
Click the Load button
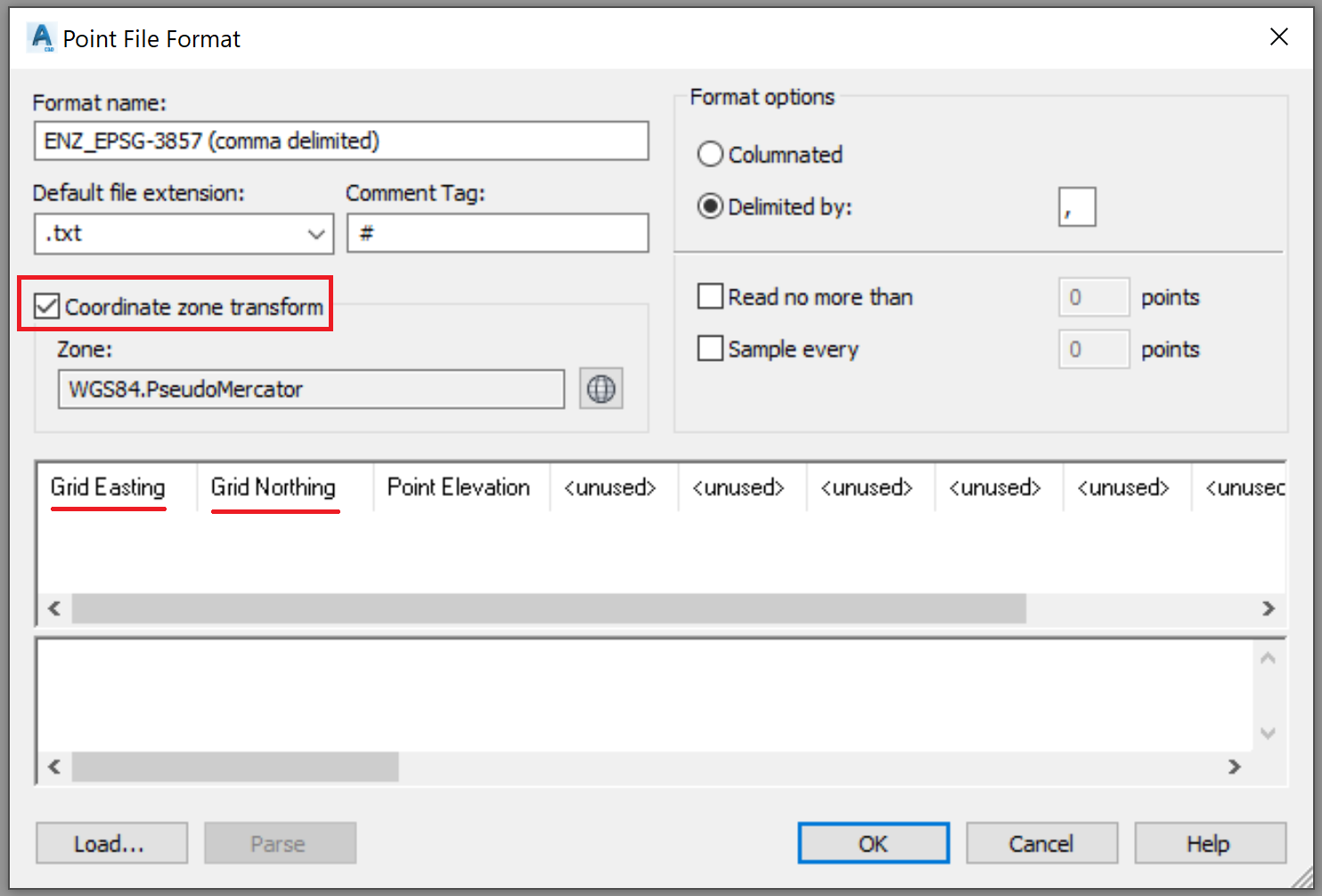coord(111,843)
